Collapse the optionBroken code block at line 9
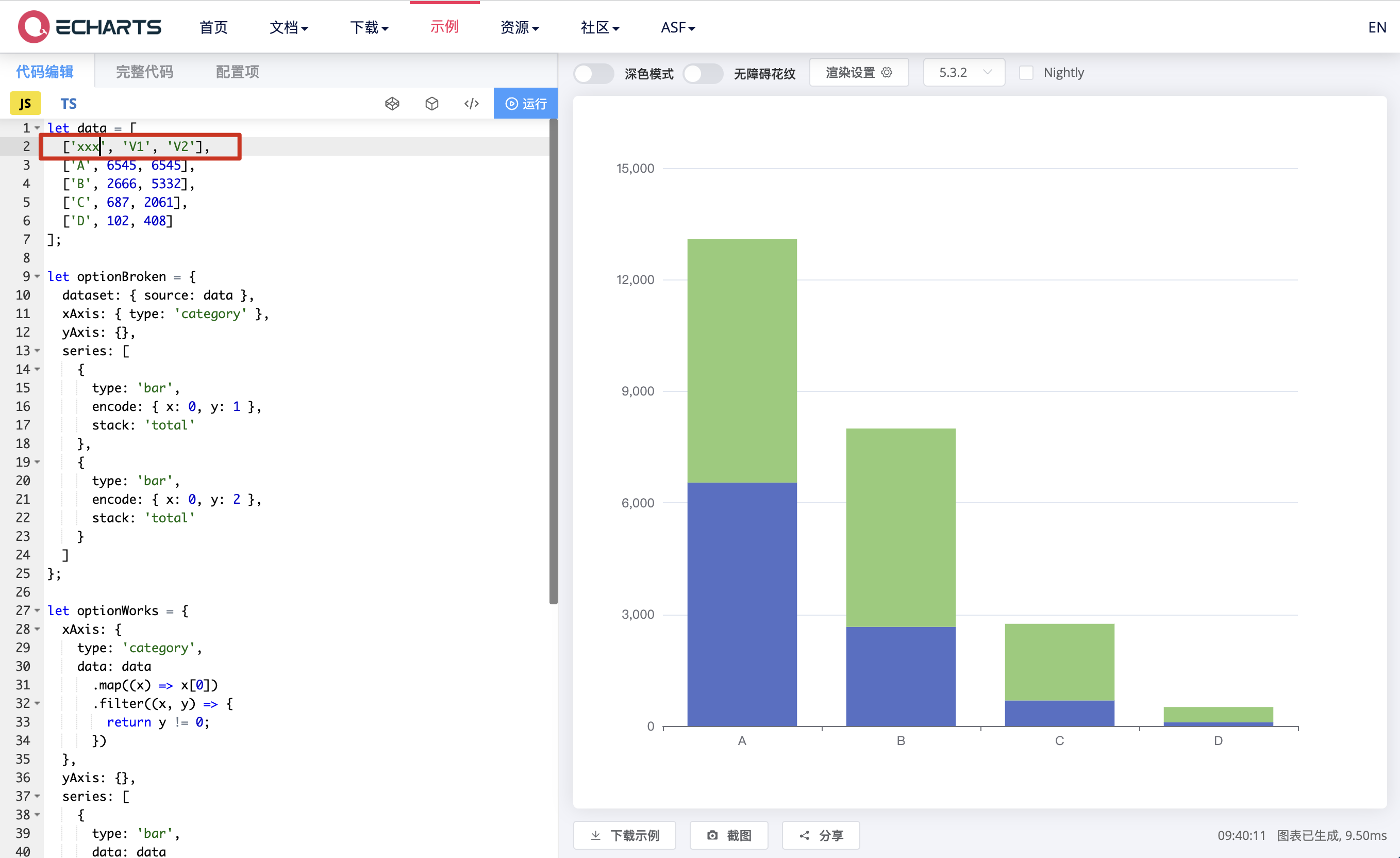1400x858 pixels. (37, 277)
